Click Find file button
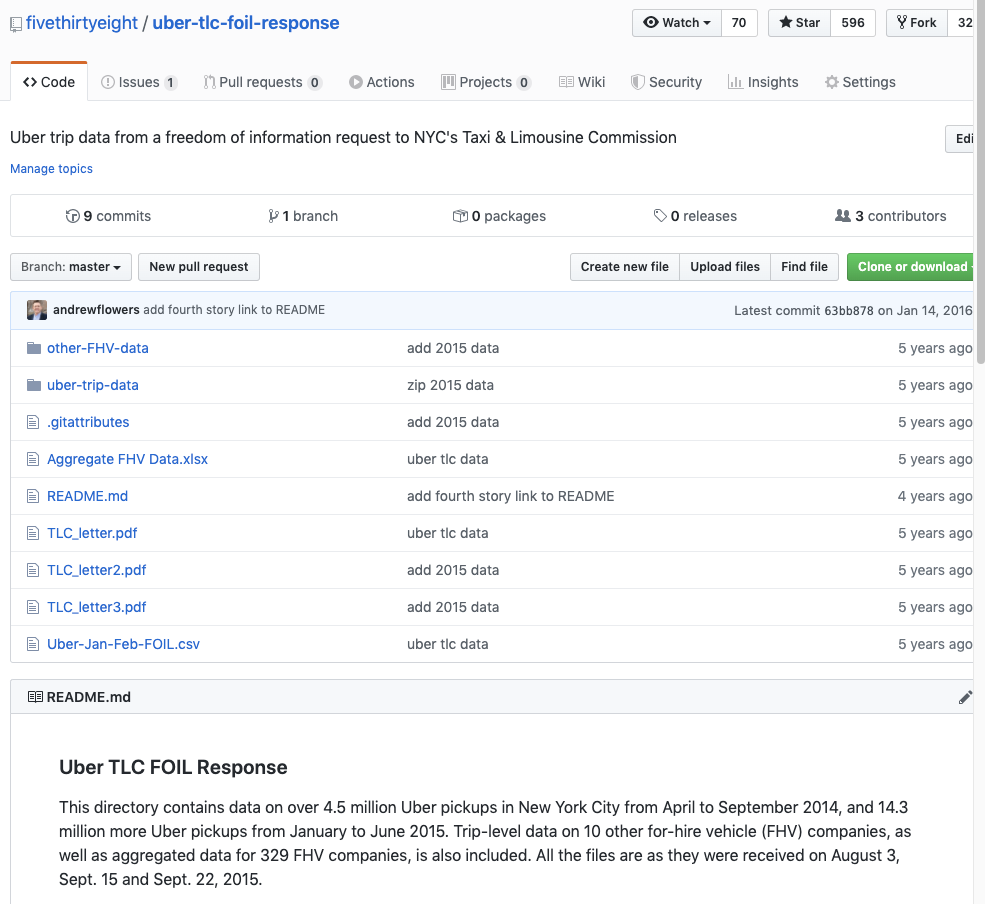The height and width of the screenshot is (904, 985). [x=804, y=267]
